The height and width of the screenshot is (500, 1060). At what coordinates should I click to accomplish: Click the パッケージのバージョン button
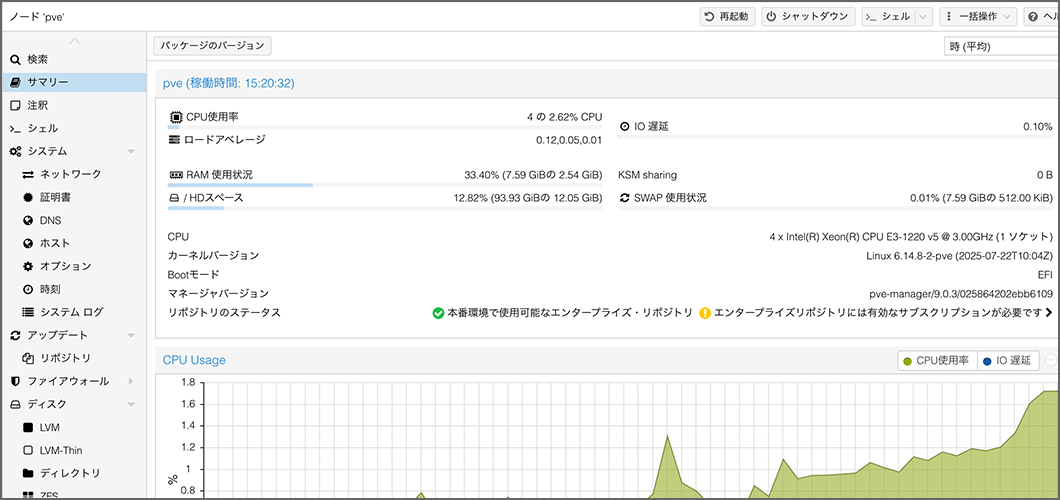(x=212, y=46)
